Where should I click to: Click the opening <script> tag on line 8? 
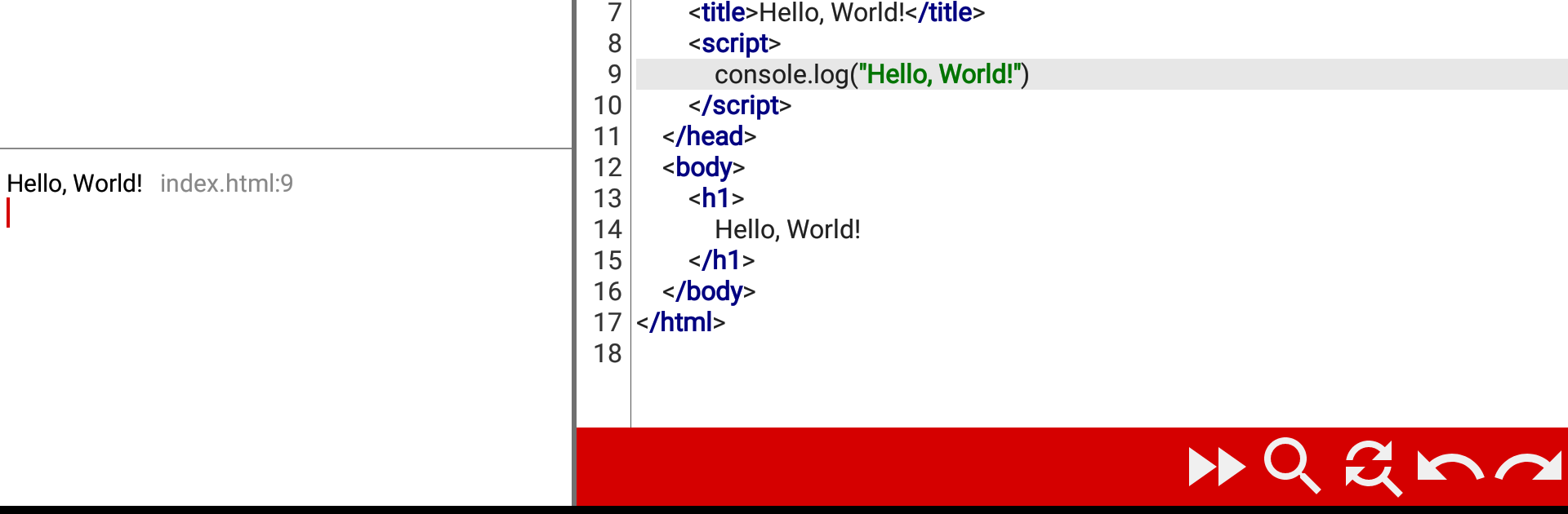(x=734, y=43)
